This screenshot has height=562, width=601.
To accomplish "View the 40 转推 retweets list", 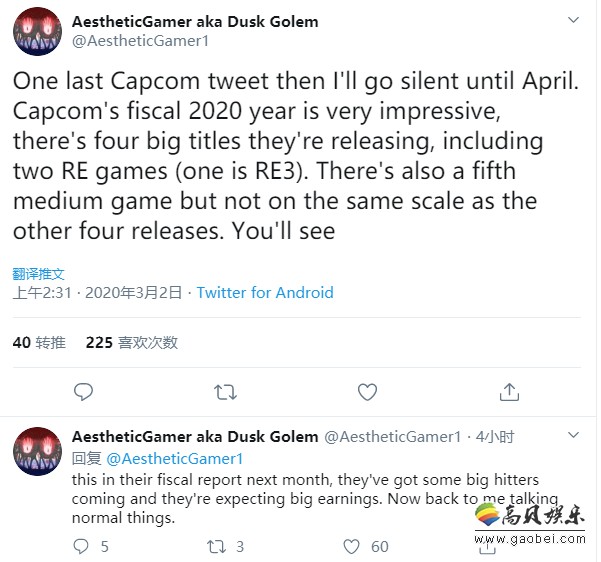I will coord(39,342).
